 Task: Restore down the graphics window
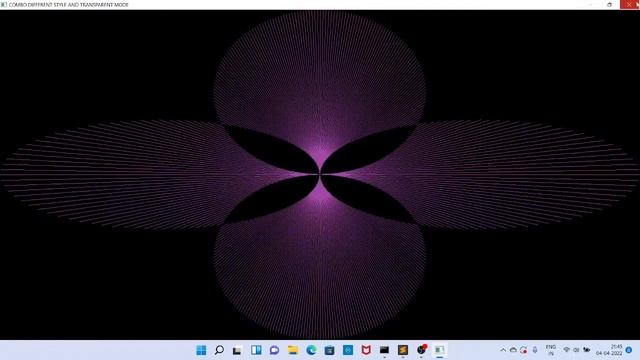(609, 4)
